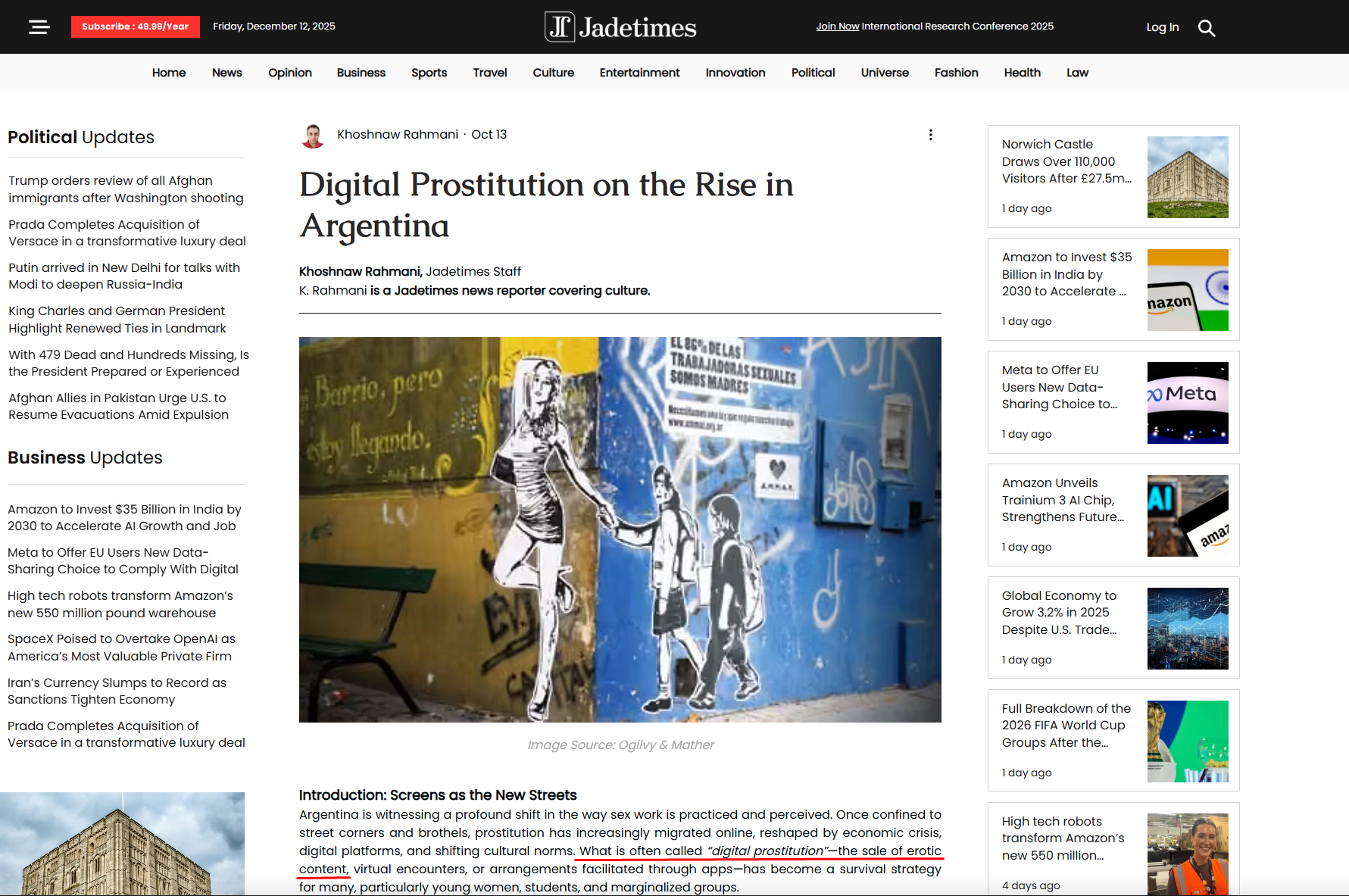Open the Entertainment section
The width and height of the screenshot is (1349, 896).
pyautogui.click(x=640, y=73)
